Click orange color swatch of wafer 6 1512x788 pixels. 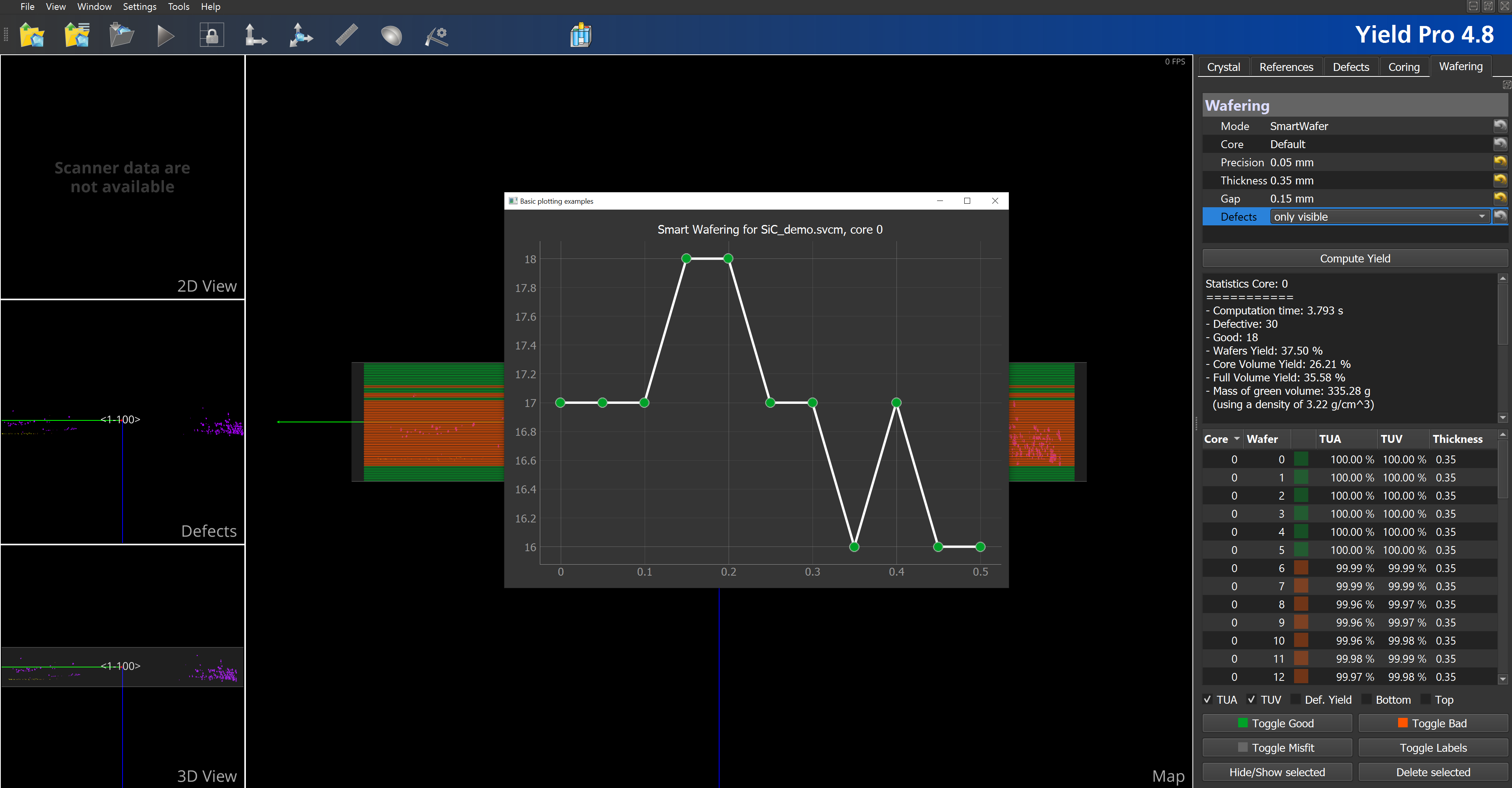click(x=1301, y=567)
